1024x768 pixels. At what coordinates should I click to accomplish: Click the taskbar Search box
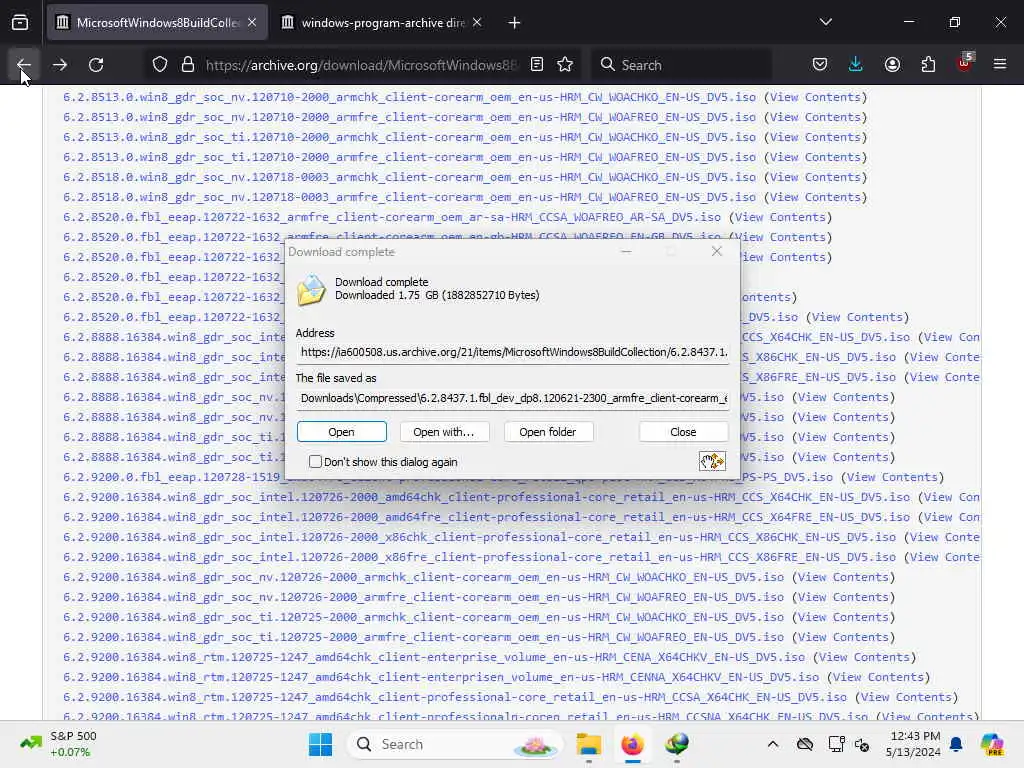click(x=456, y=744)
